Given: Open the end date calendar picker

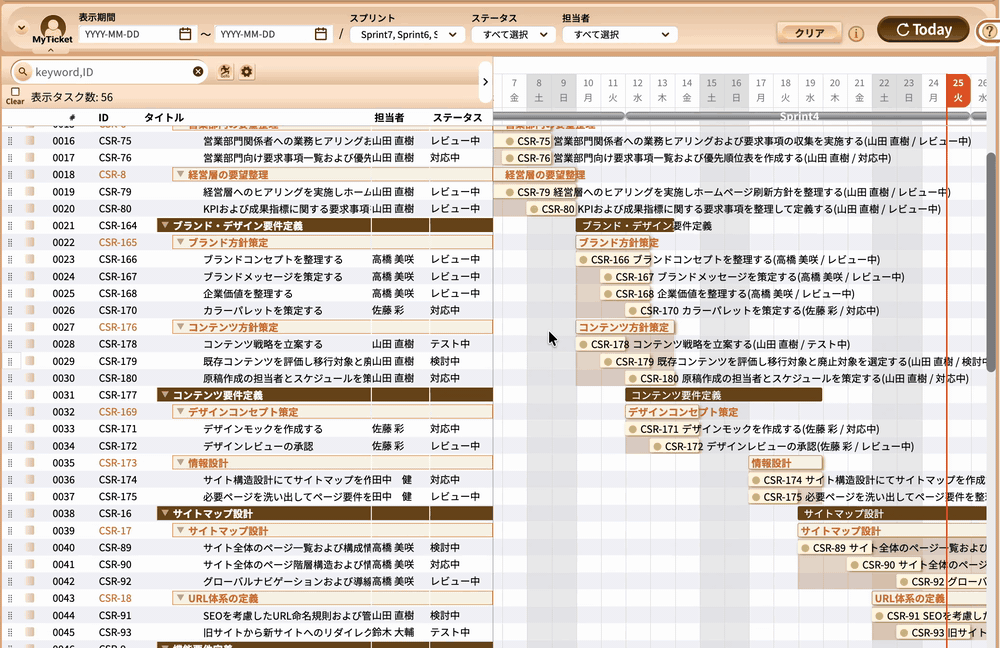Looking at the screenshot, I should pyautogui.click(x=321, y=34).
